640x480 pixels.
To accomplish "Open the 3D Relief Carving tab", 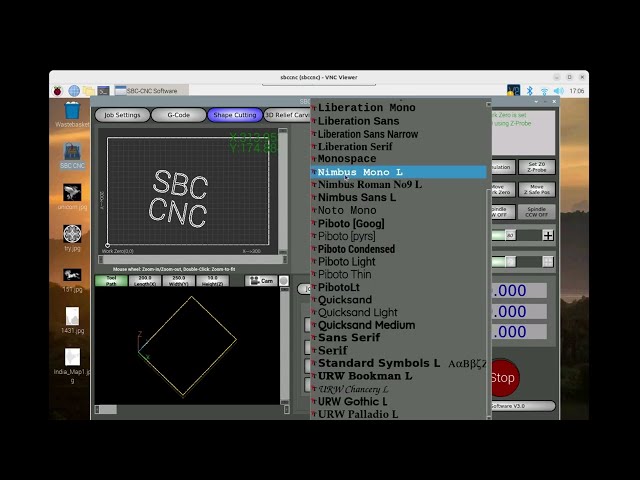I will 287,115.
